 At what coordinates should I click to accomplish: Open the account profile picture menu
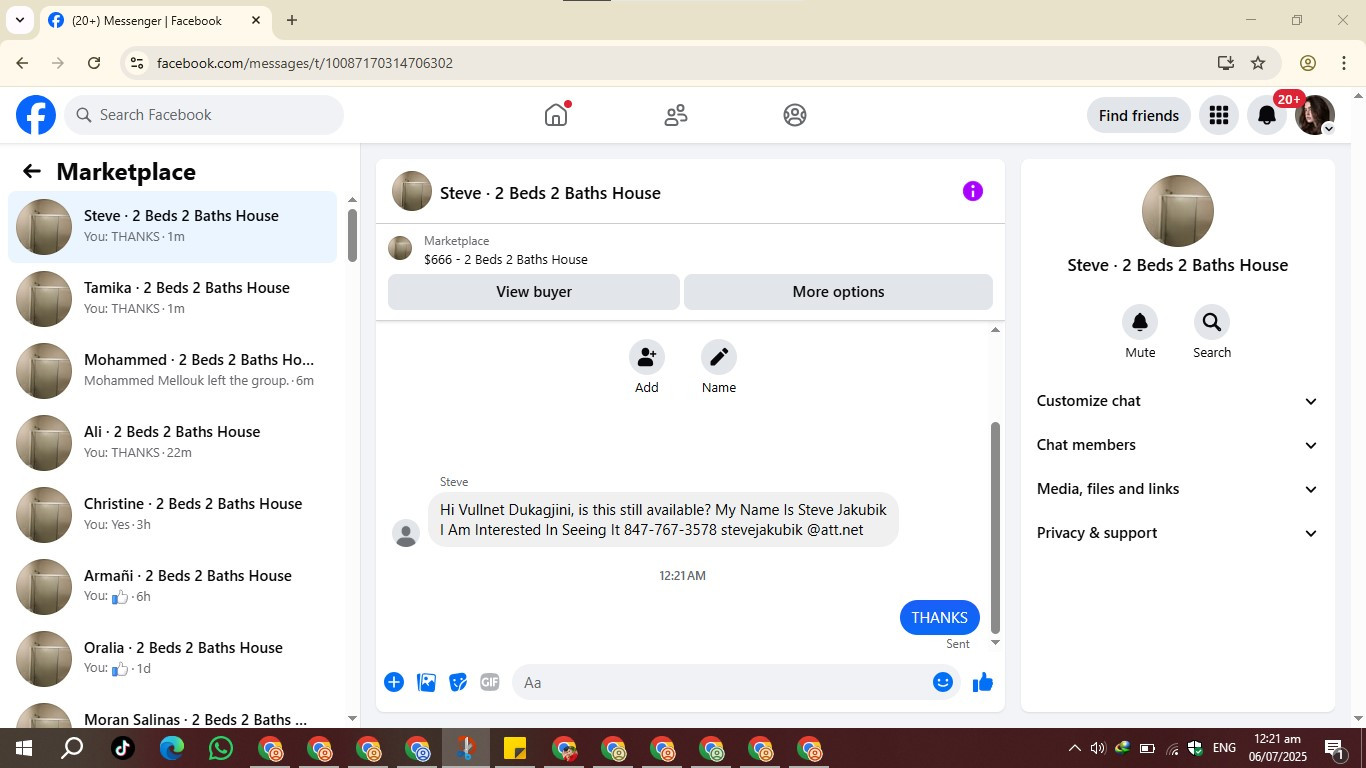click(x=1314, y=115)
